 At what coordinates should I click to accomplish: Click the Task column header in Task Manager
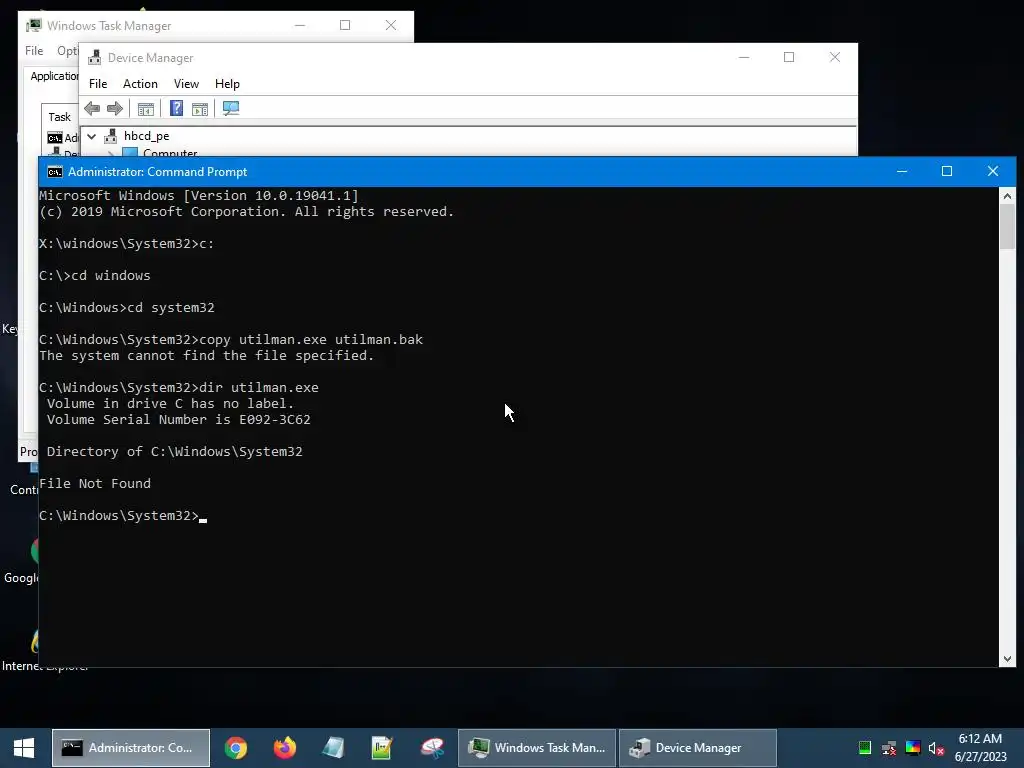point(59,117)
